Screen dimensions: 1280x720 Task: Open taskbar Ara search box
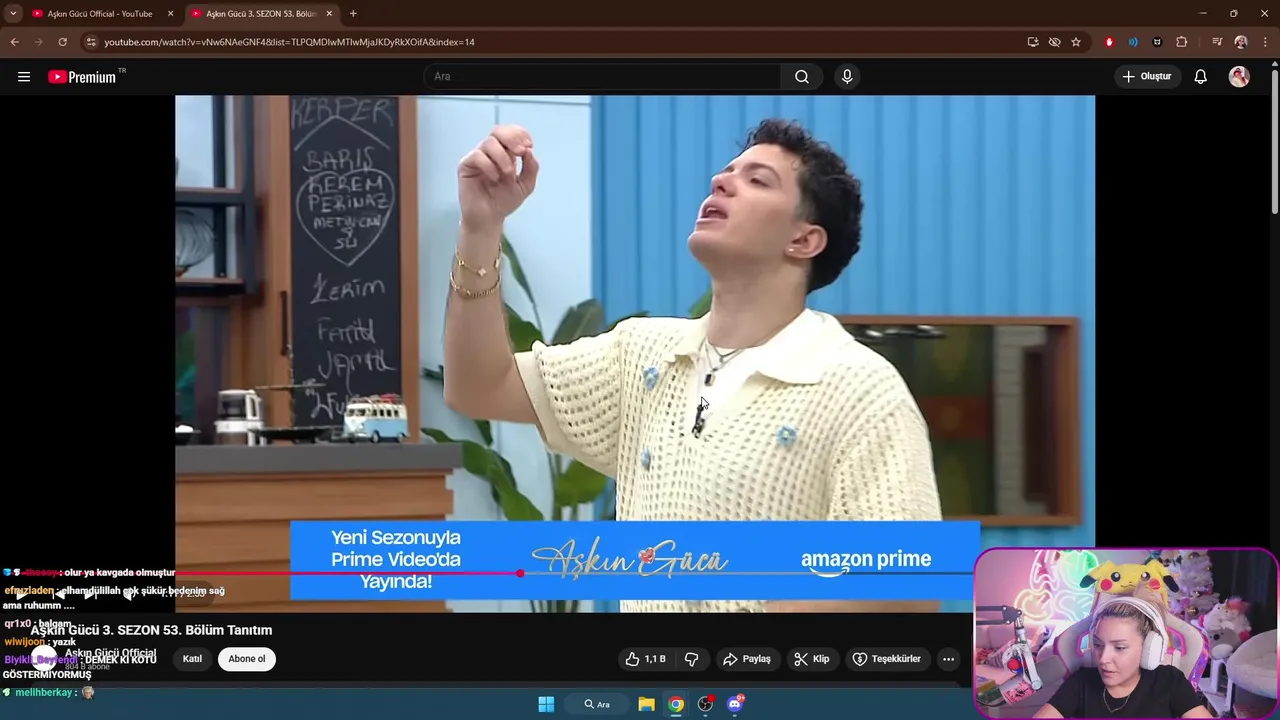(597, 704)
